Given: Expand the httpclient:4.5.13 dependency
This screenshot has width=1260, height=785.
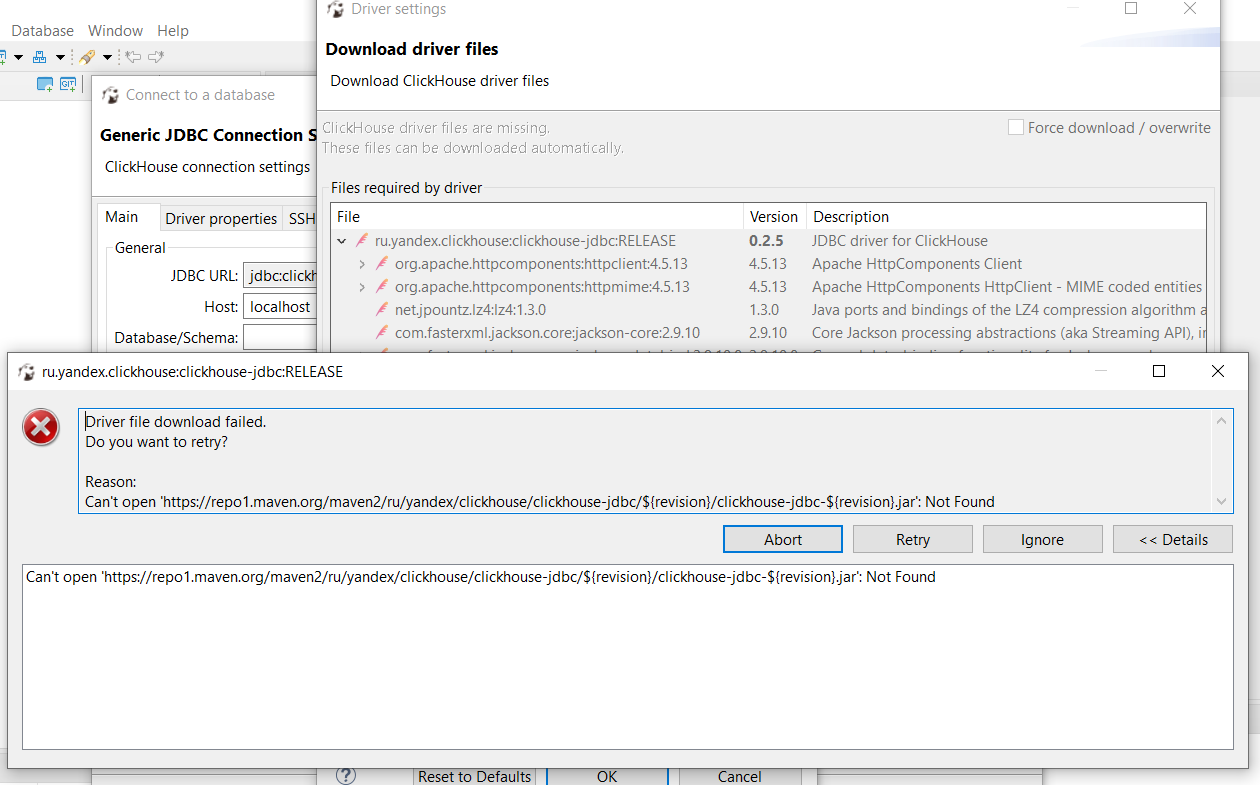Looking at the screenshot, I should coord(360,263).
